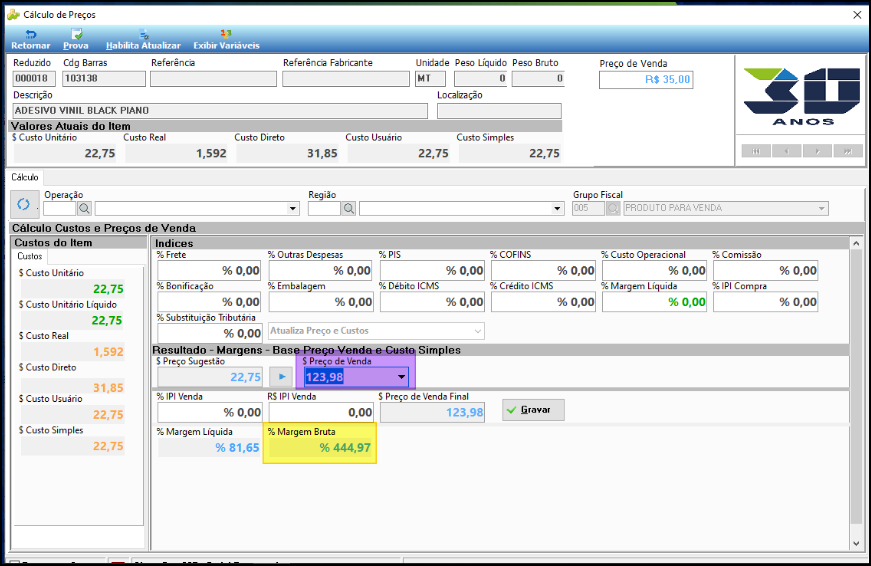The width and height of the screenshot is (871, 566).
Task: Go to previous record navigation button
Action: tap(787, 151)
